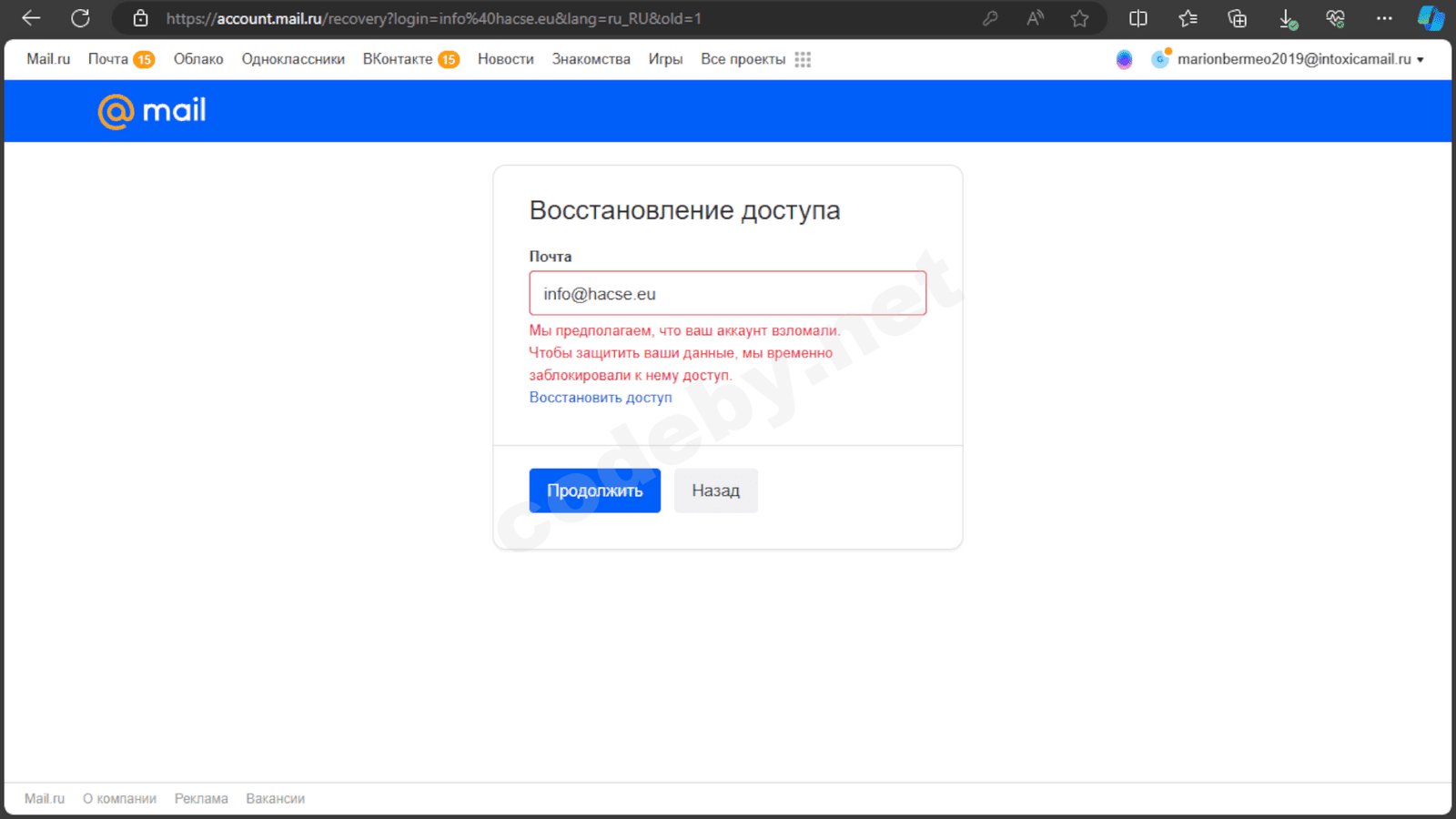
Task: Reload the current page
Action: coord(80,18)
